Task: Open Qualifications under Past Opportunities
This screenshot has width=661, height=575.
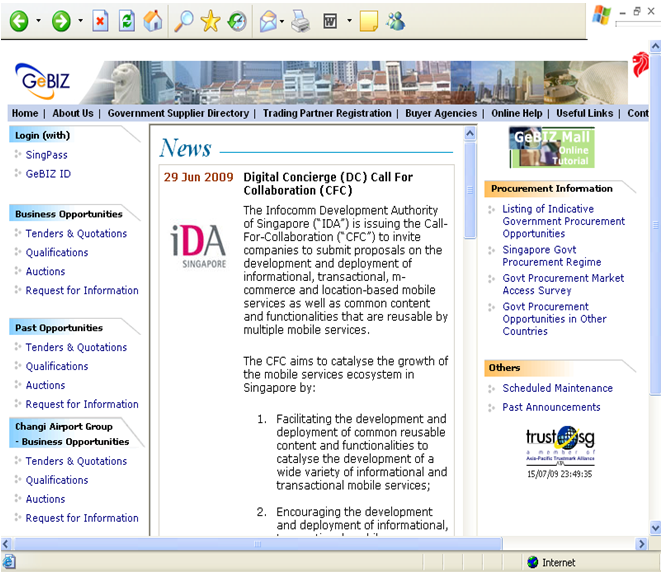Action: click(57, 366)
